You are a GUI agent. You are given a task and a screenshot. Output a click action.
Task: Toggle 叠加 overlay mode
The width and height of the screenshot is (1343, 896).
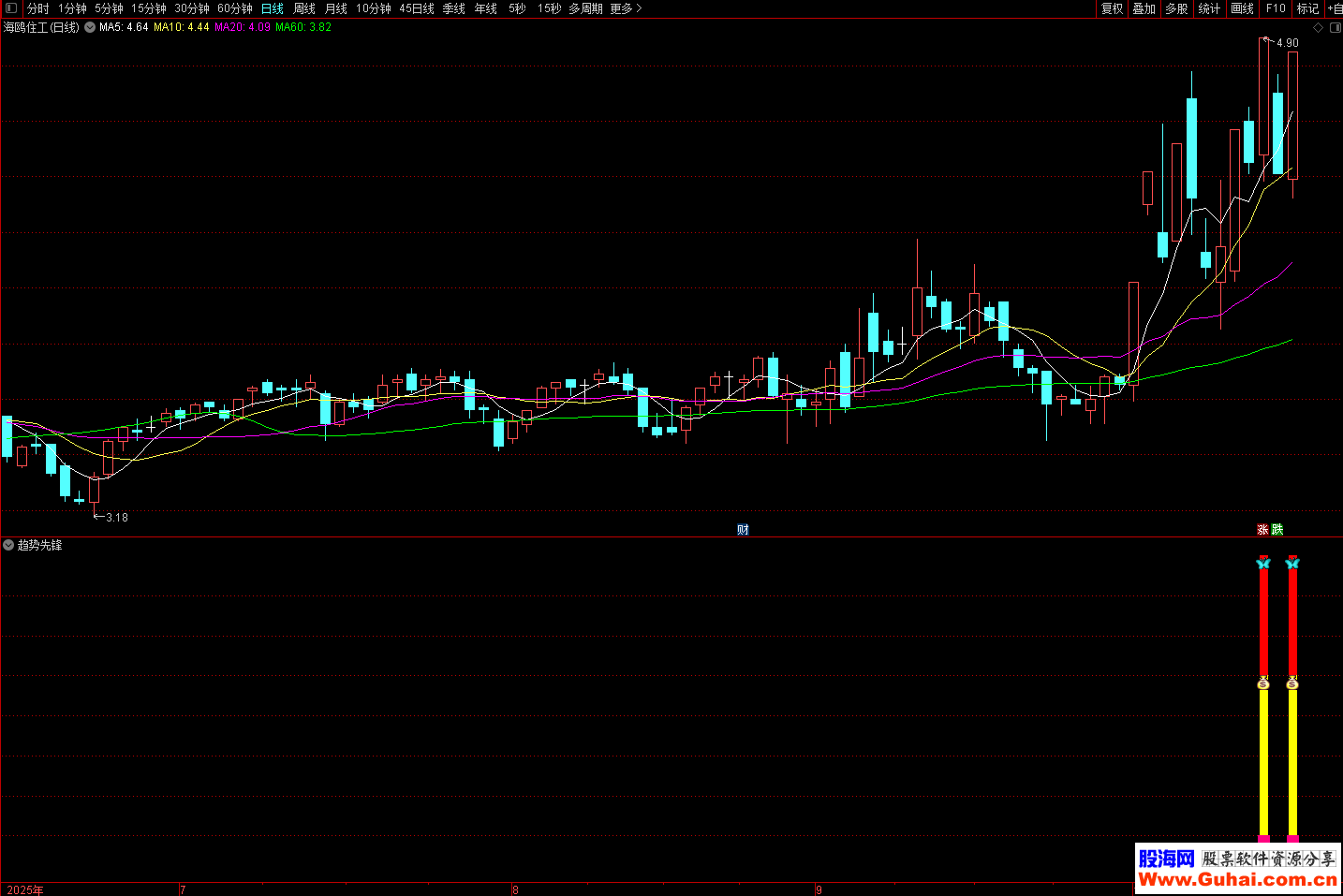[x=1144, y=8]
